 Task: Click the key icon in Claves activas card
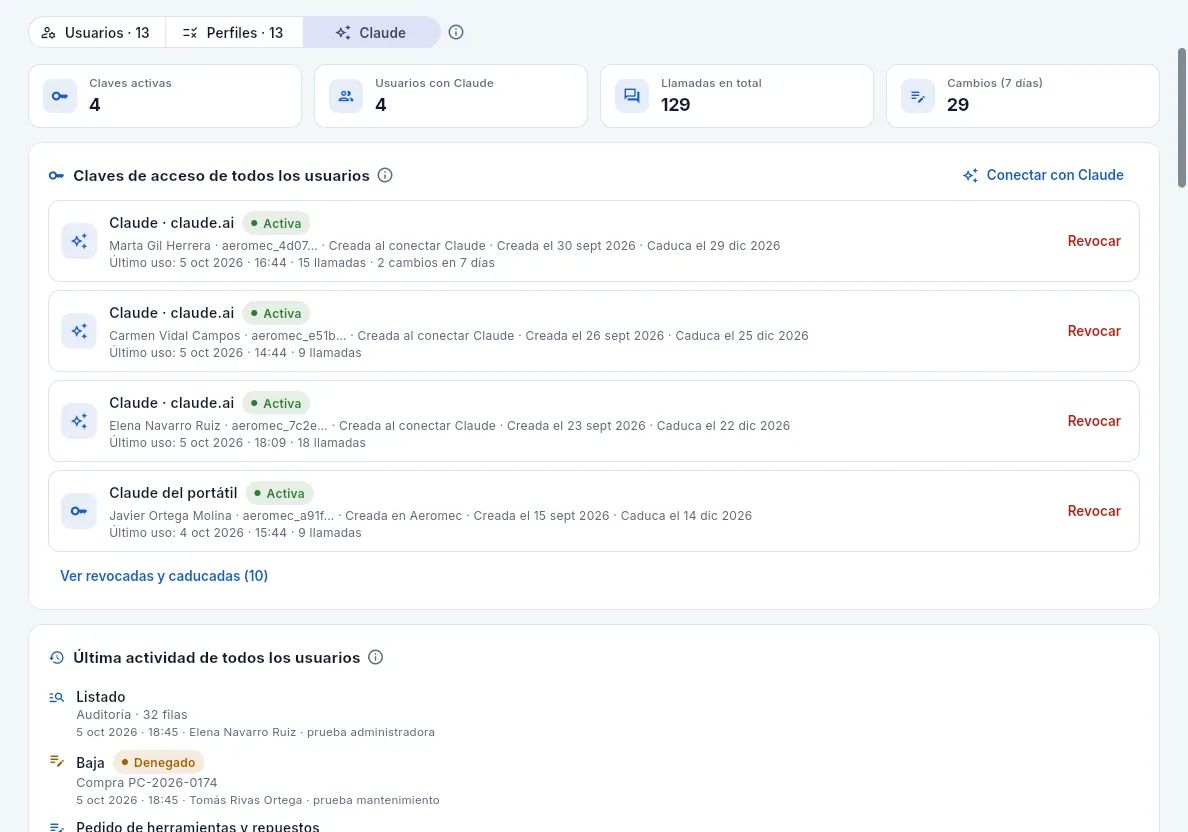point(60,96)
